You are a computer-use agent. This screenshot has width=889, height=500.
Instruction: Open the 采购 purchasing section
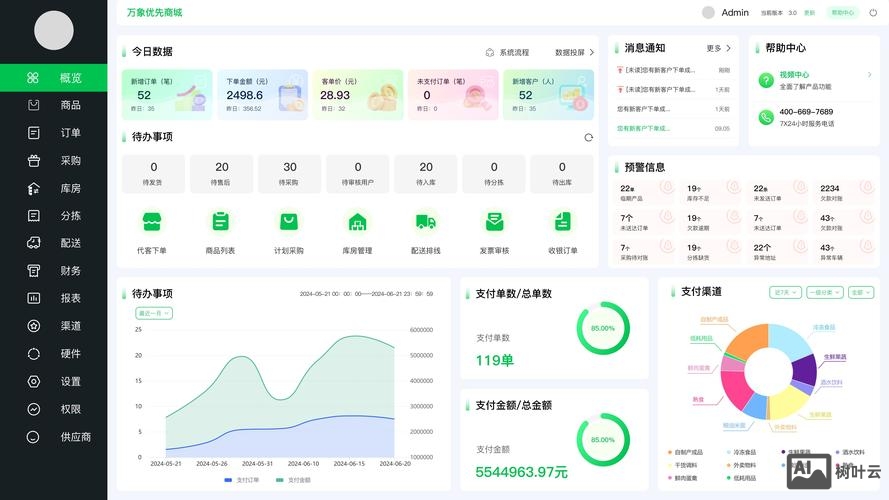(53, 160)
